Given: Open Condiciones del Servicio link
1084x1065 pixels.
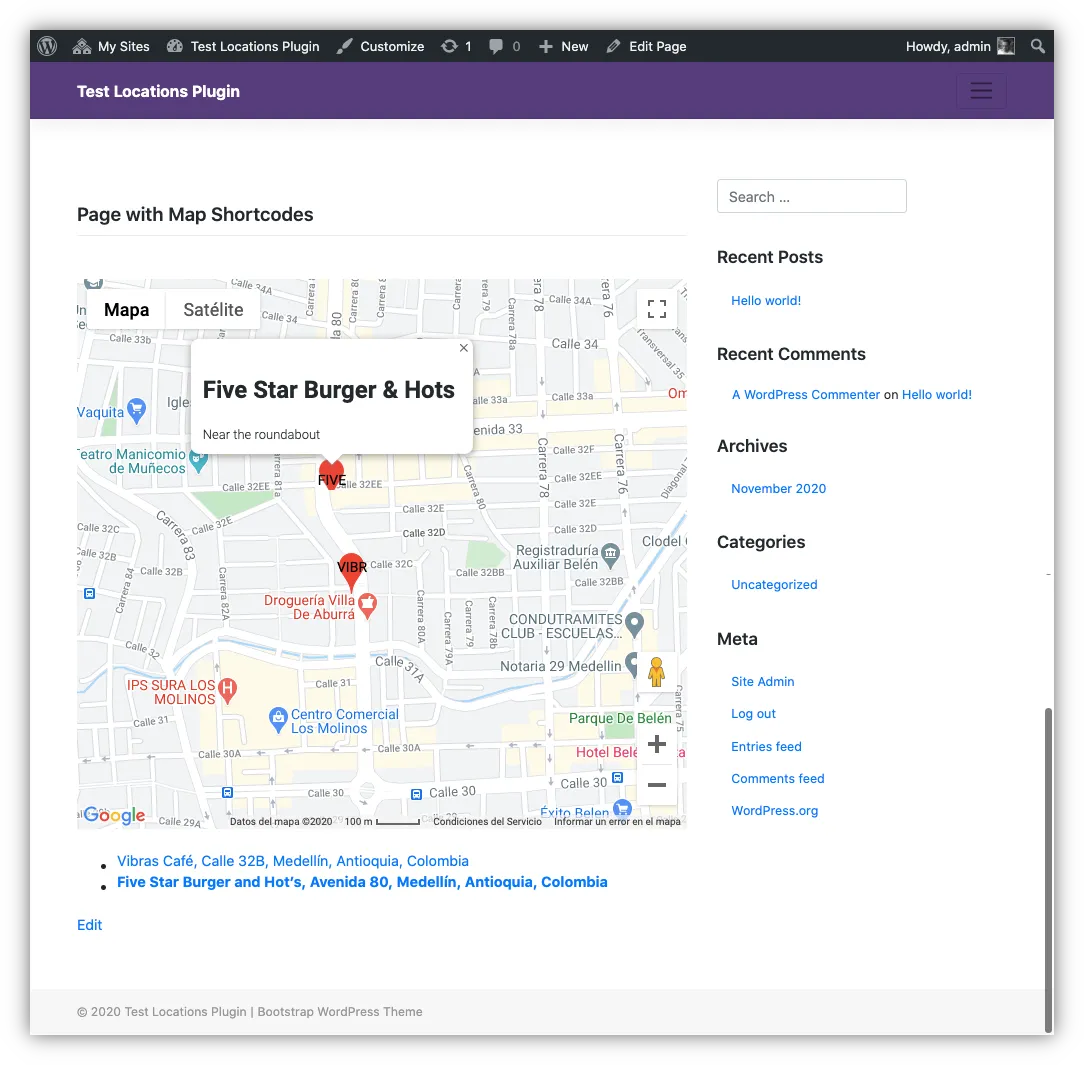Looking at the screenshot, I should [x=487, y=821].
